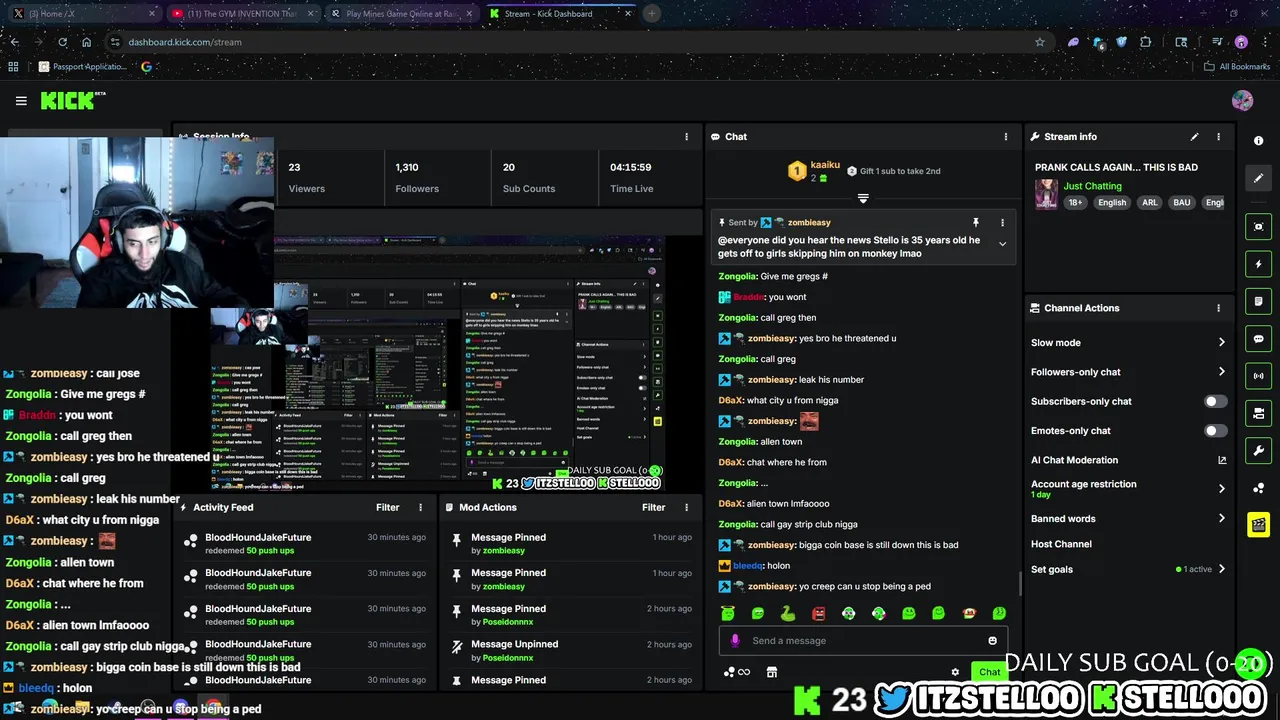
Task: Select the green snake emote
Action: [788, 613]
